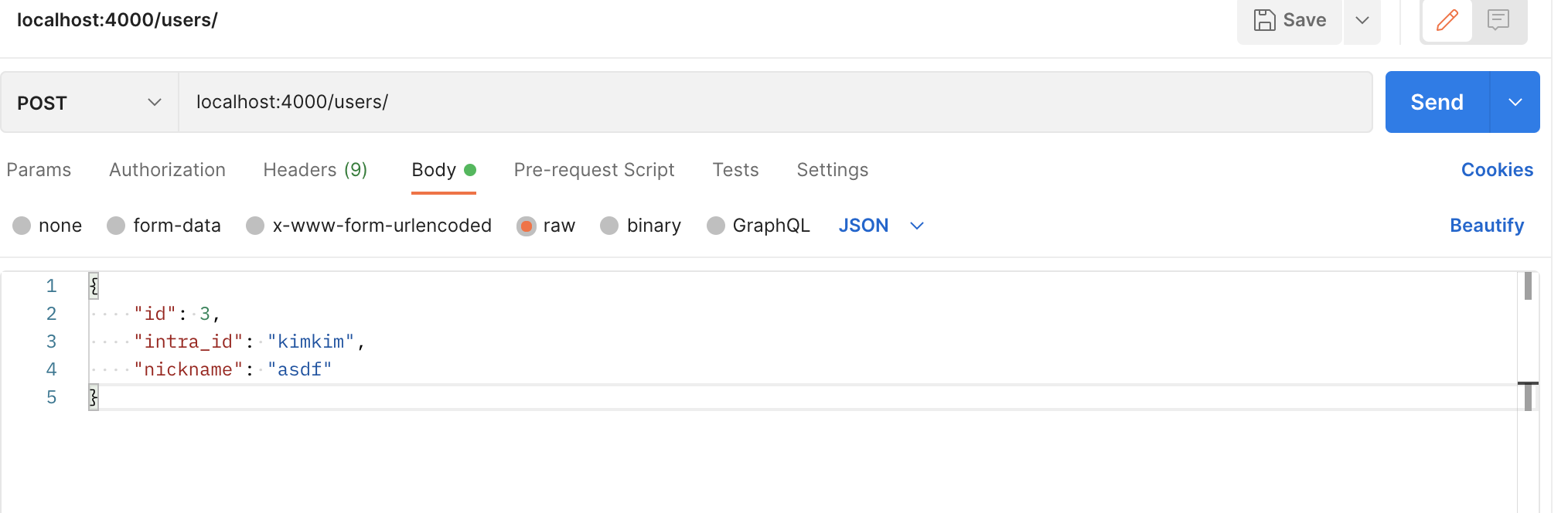Select the none body type

click(22, 226)
